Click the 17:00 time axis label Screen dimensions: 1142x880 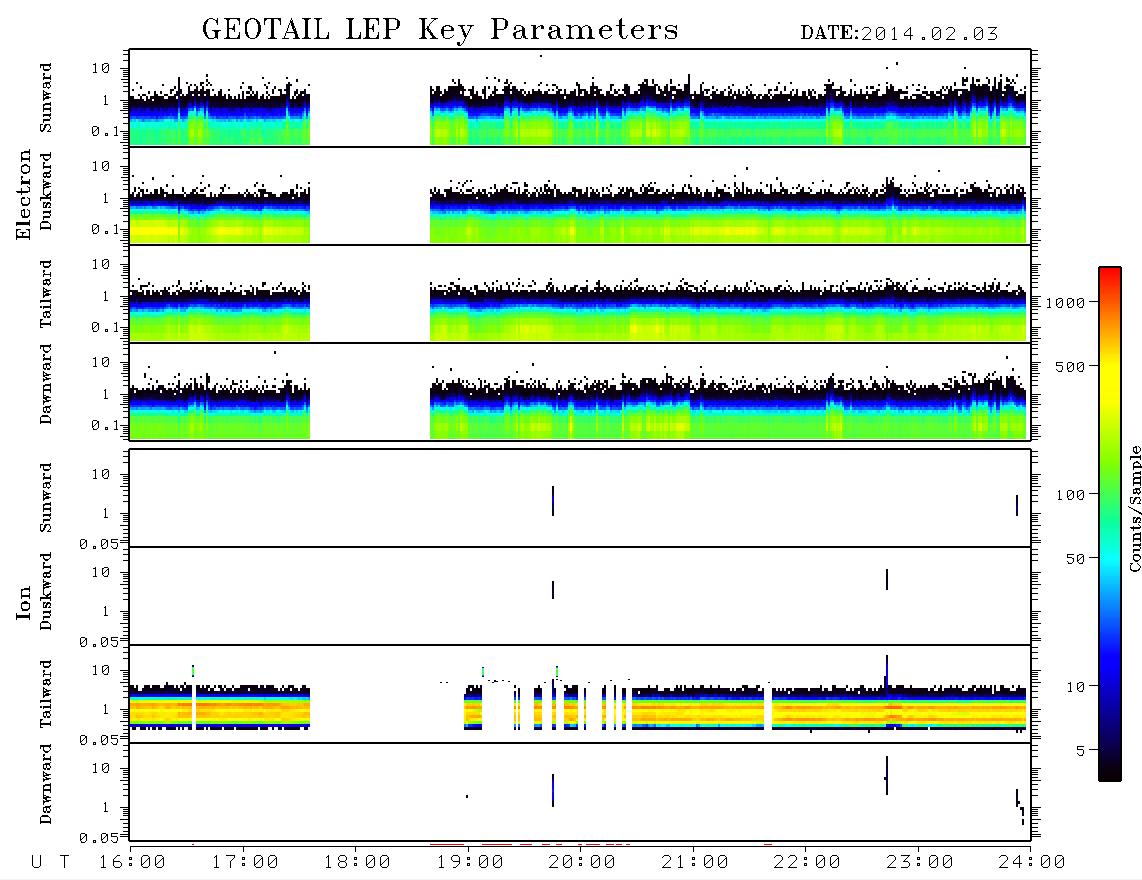(245, 863)
